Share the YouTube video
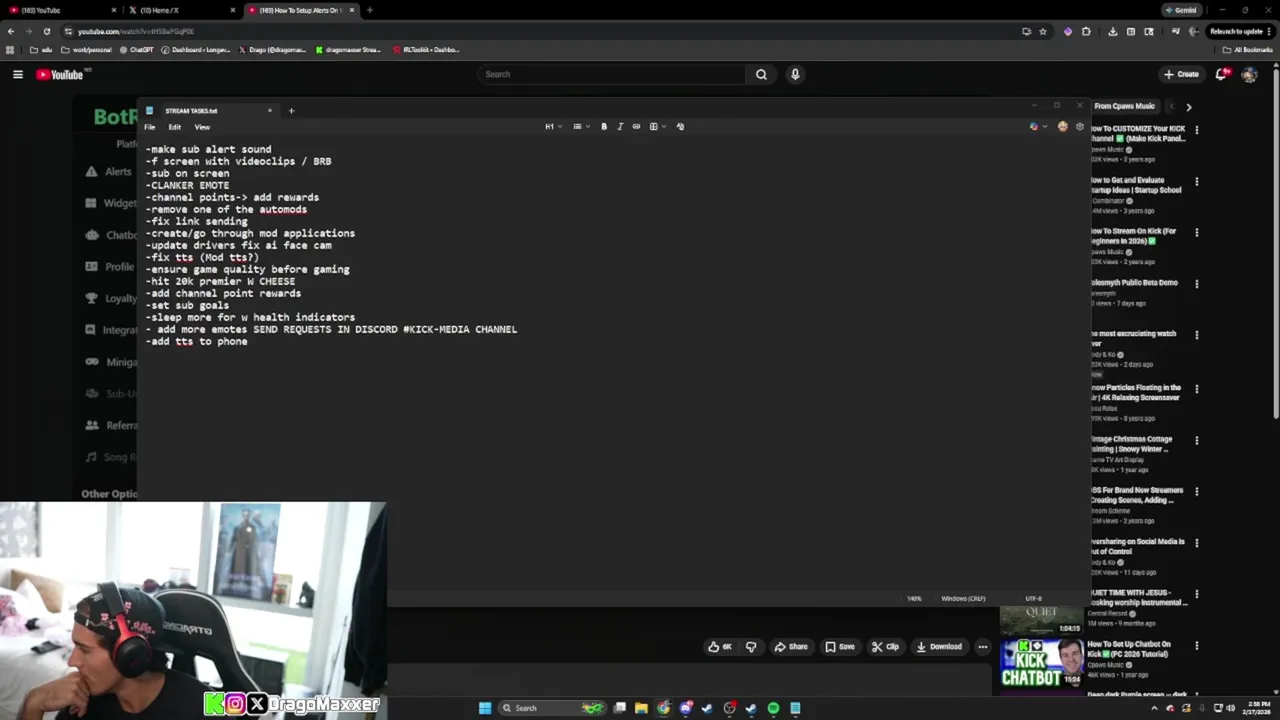Screen dimensions: 1280x720 (791, 647)
